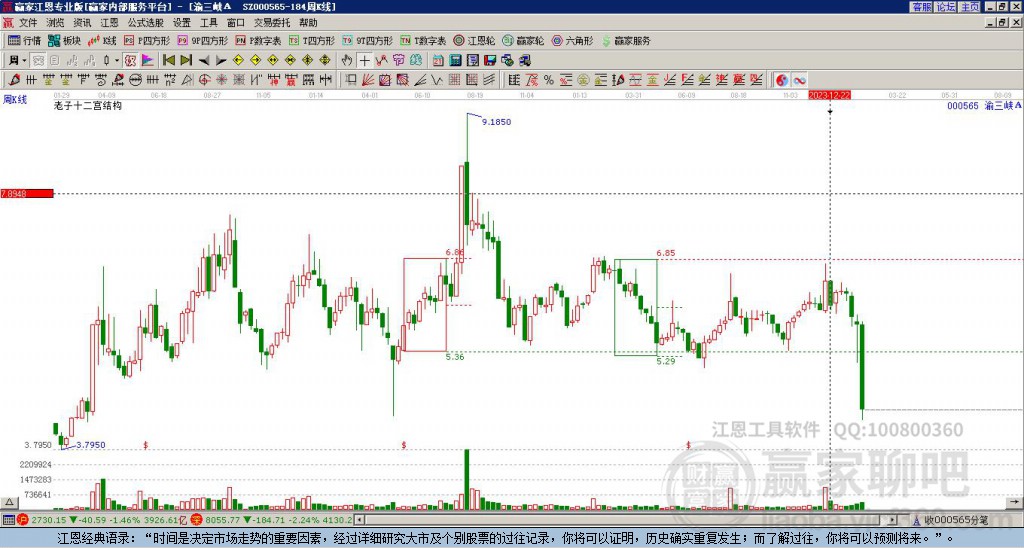The height and width of the screenshot is (548, 1024).
Task: Open the 江恩 menu
Action: click(109, 23)
